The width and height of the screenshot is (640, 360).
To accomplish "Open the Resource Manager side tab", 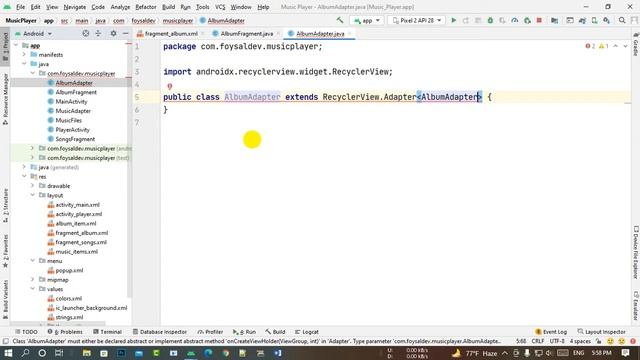I will (5, 99).
